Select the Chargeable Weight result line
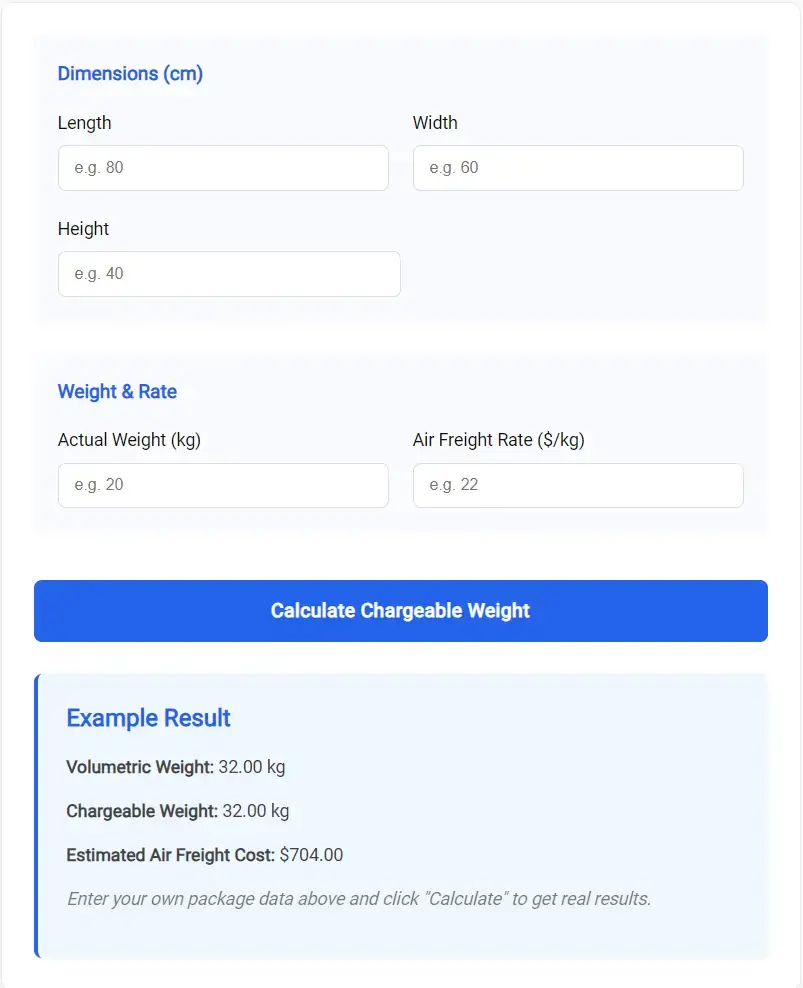The width and height of the screenshot is (803, 988). [x=179, y=811]
